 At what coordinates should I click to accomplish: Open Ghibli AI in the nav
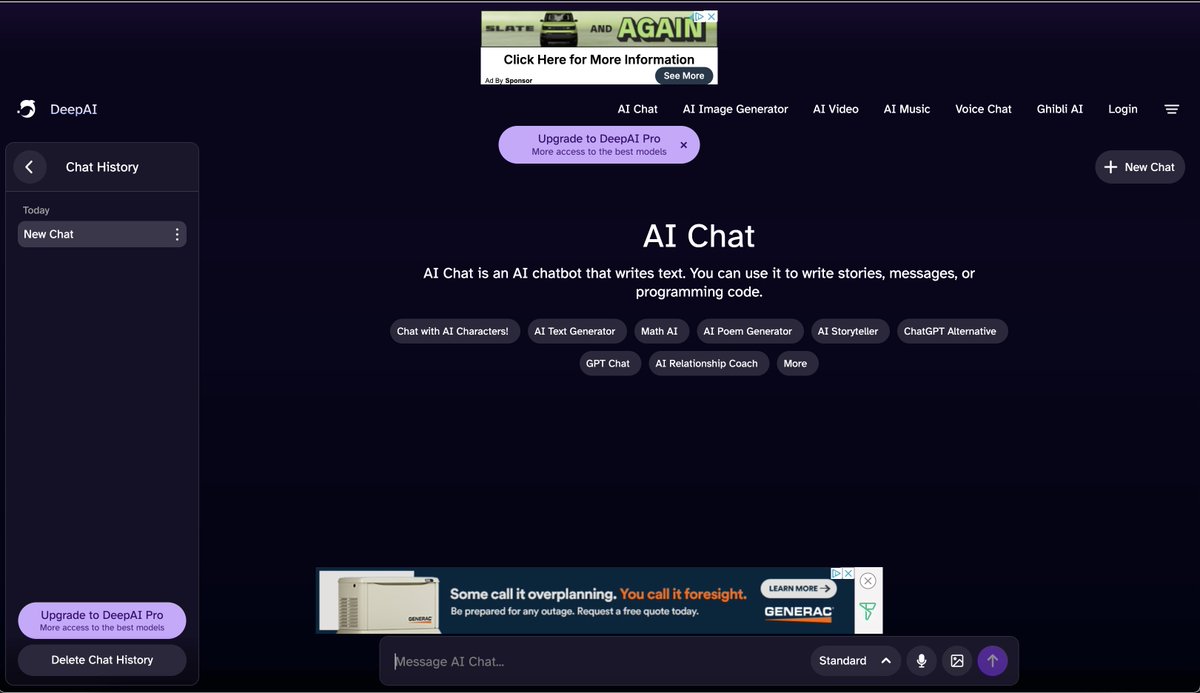[1060, 109]
